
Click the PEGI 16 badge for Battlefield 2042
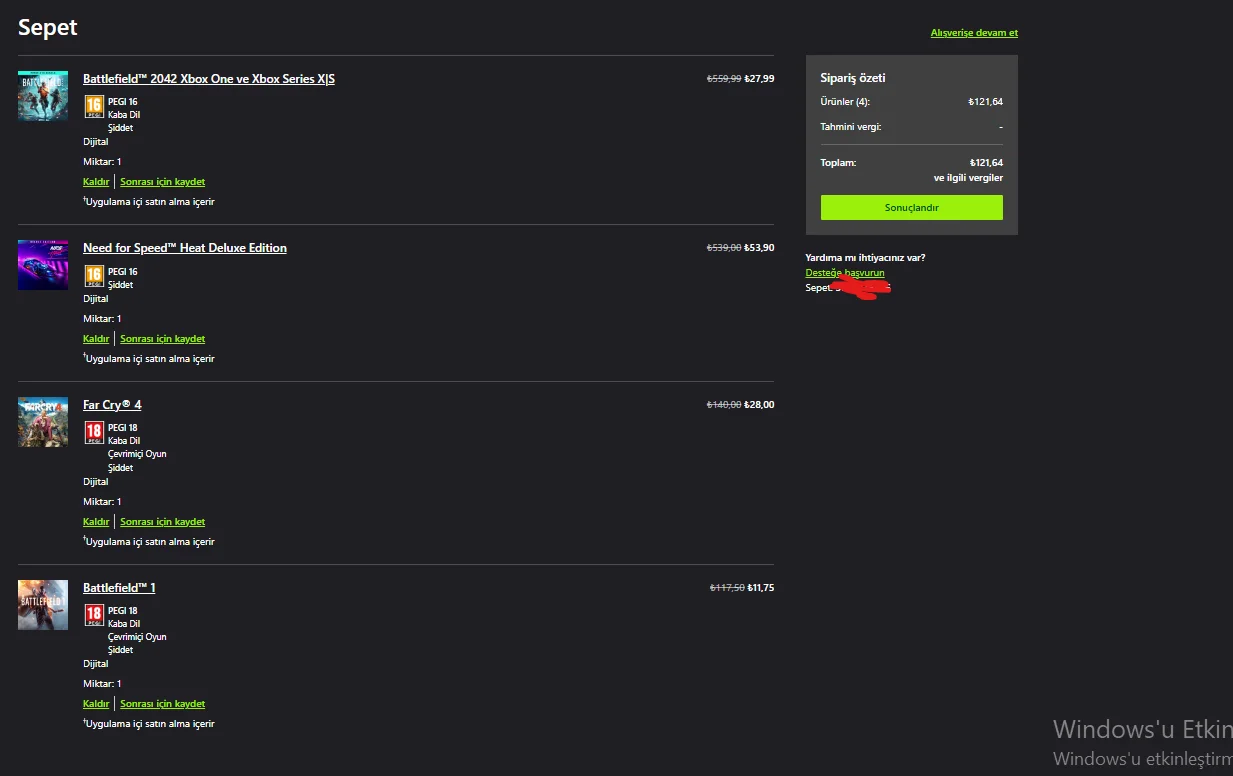(x=94, y=106)
